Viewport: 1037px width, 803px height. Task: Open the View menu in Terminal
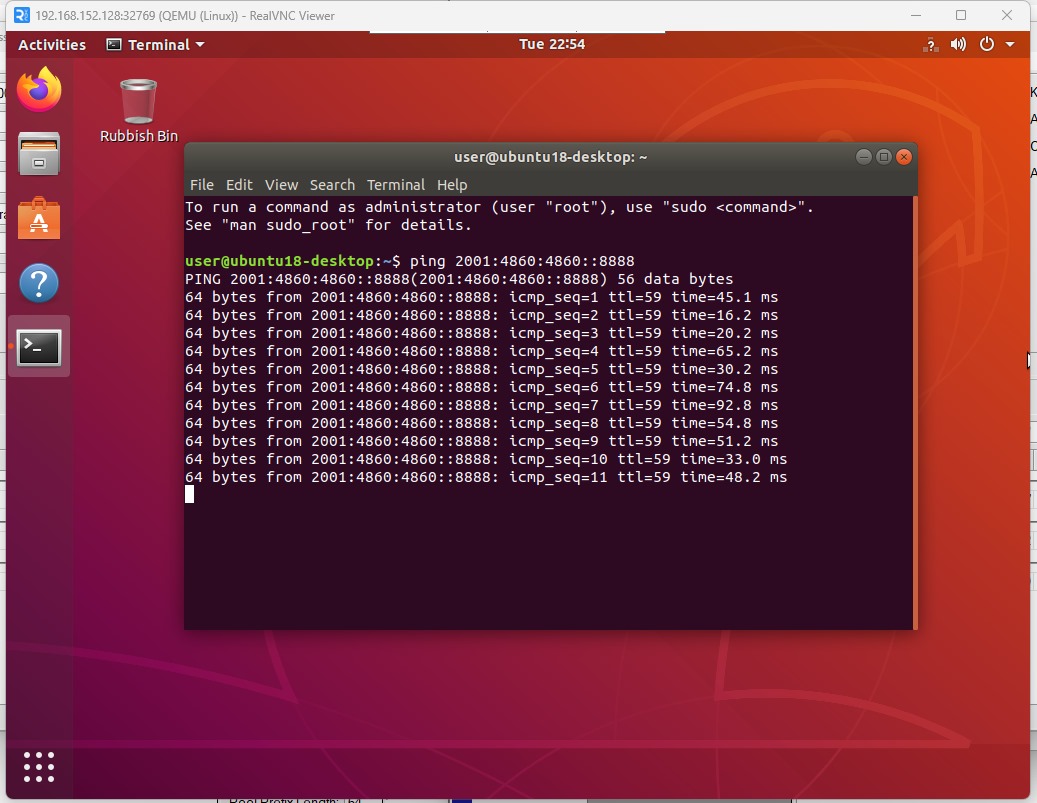281,185
